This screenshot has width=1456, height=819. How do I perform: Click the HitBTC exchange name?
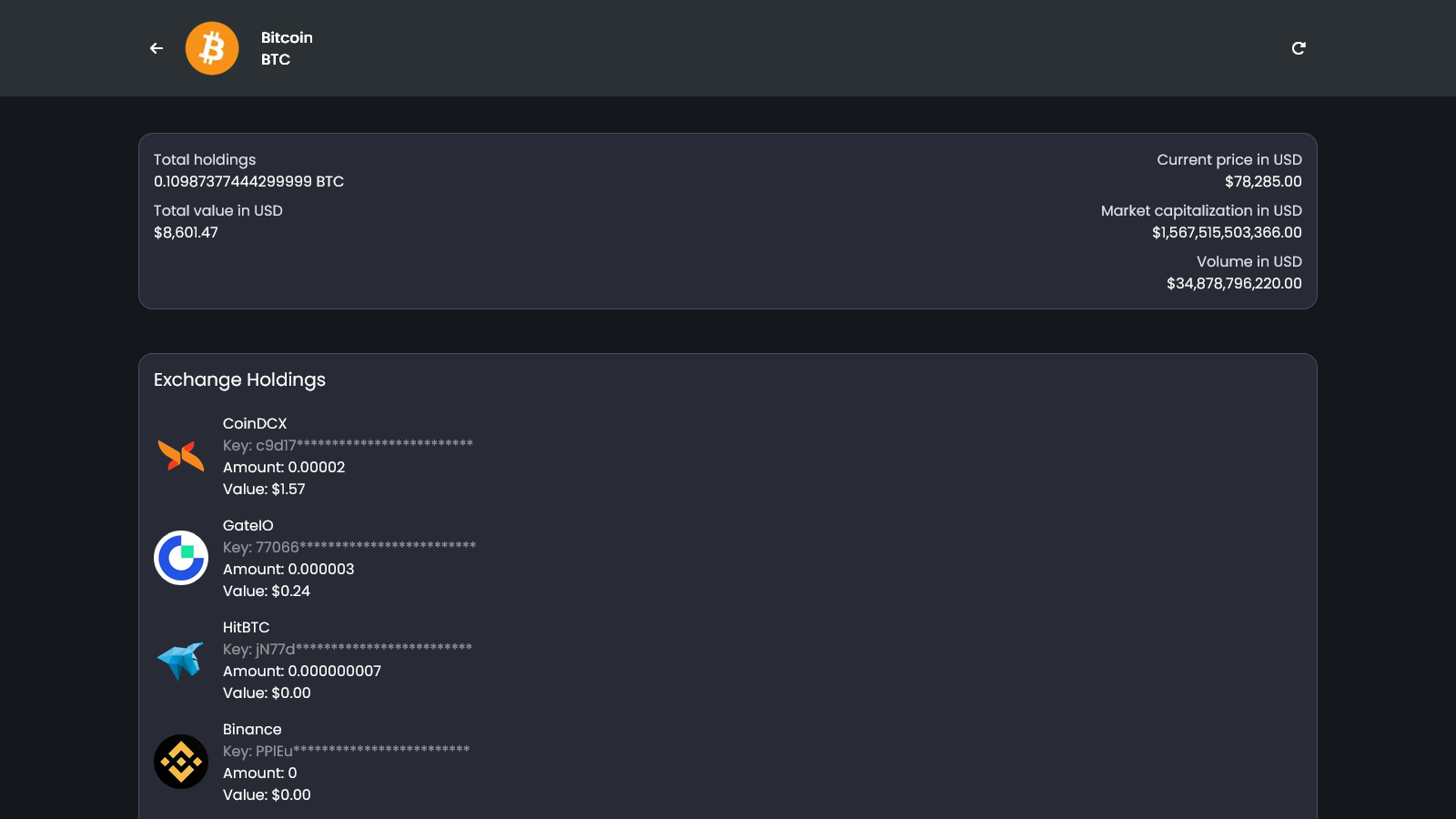(247, 627)
